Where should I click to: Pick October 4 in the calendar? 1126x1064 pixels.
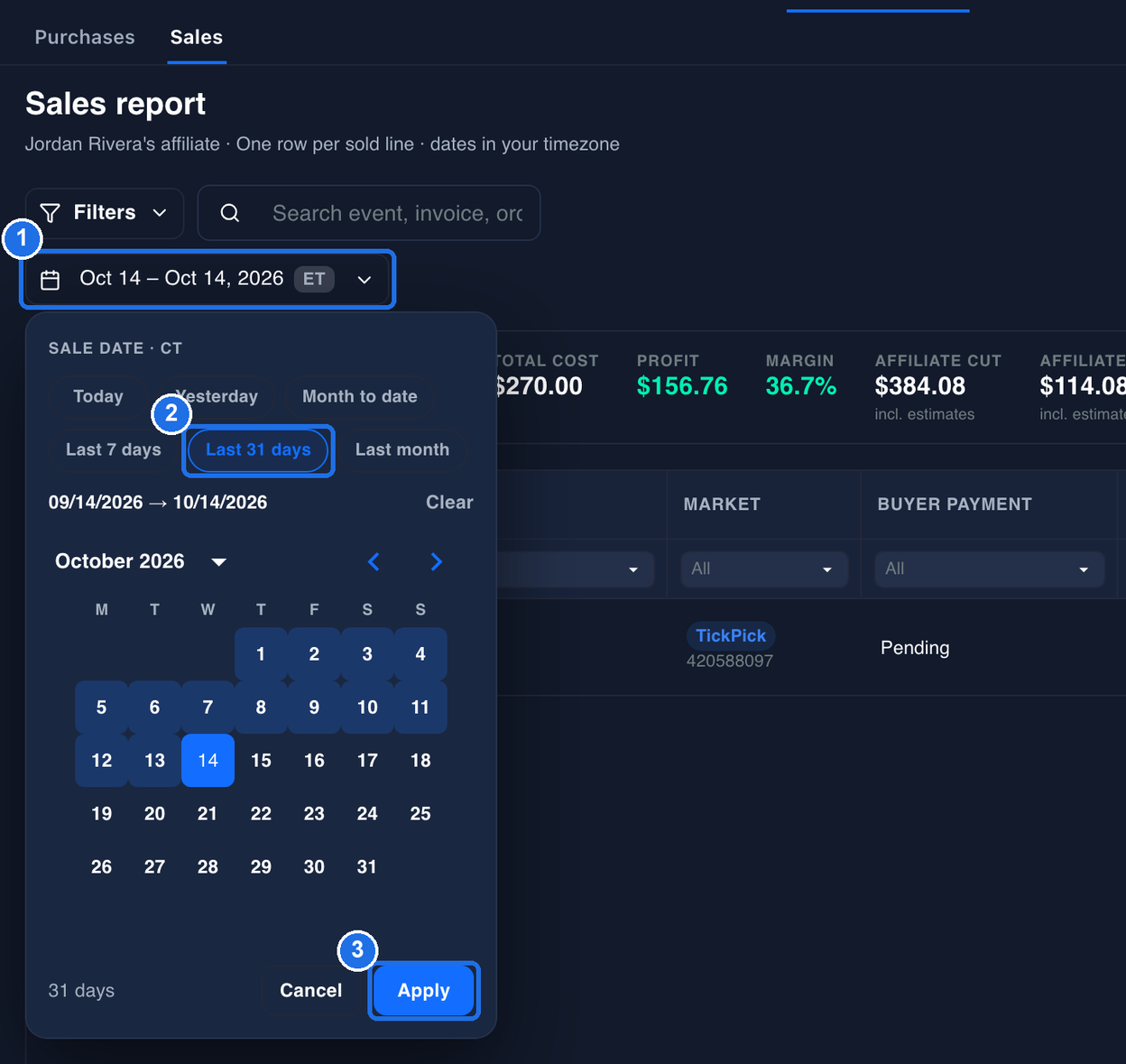(420, 654)
